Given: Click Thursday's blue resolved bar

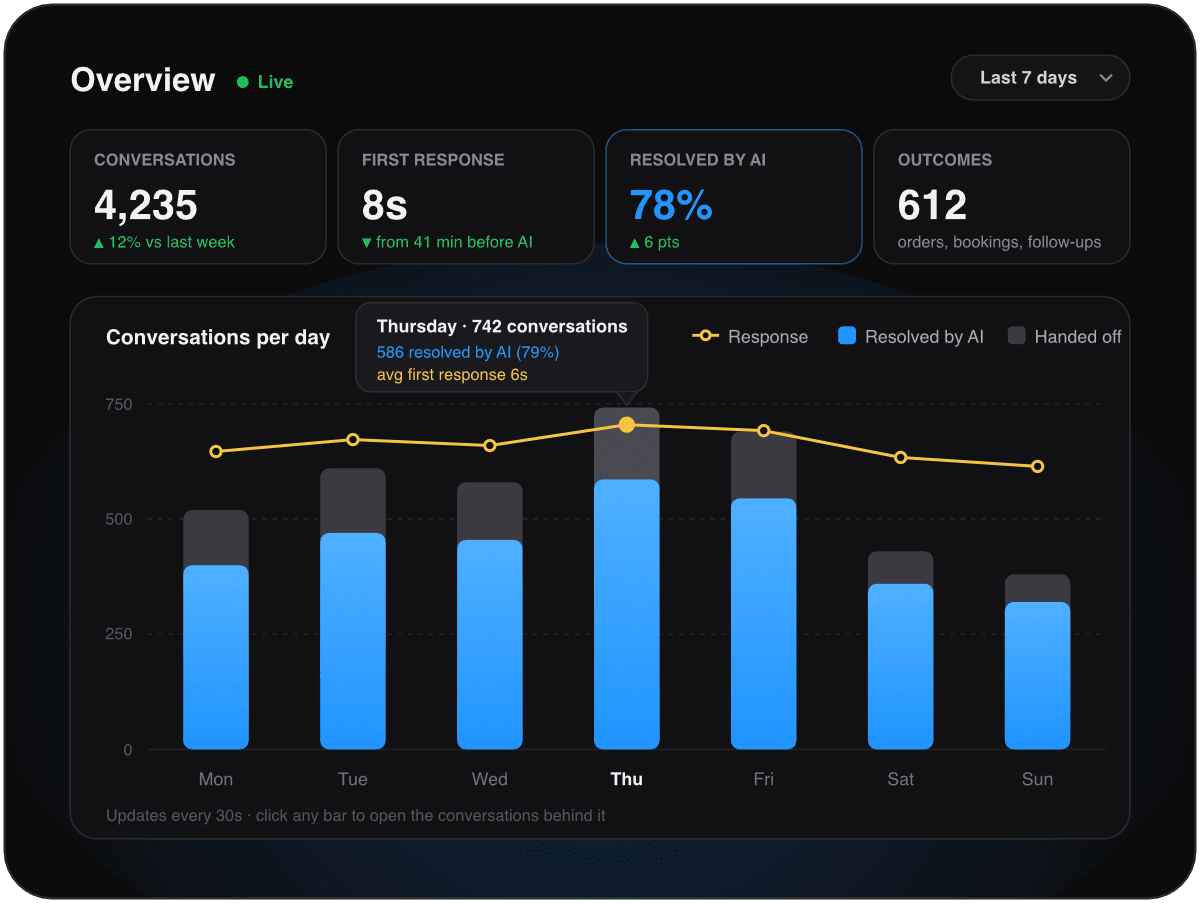Looking at the screenshot, I should click(627, 614).
